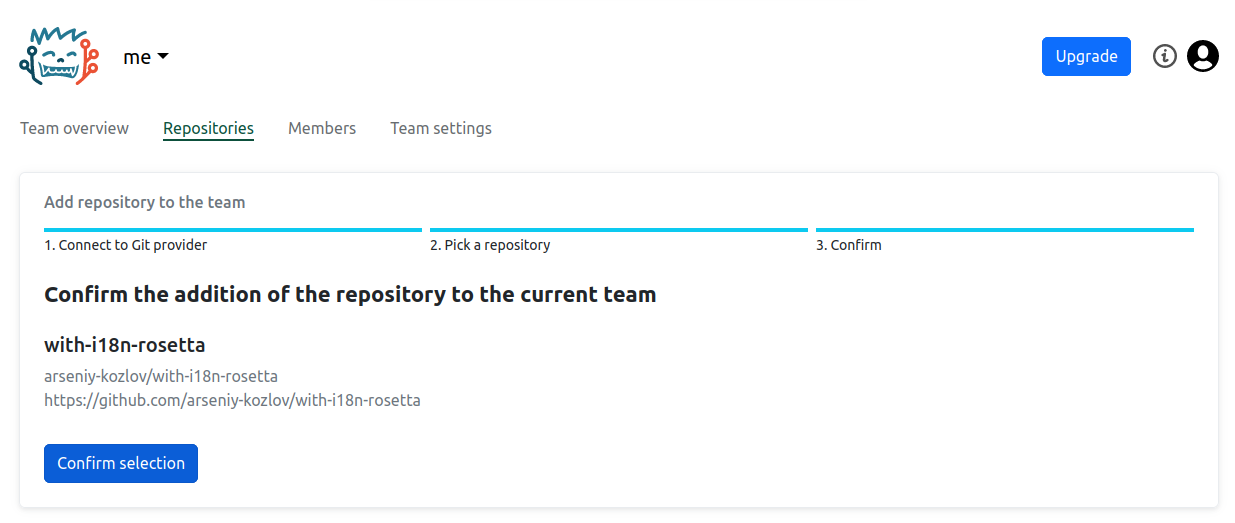Click arseniy-kozlov/with-i18n-rosetta path text
This screenshot has height=523, width=1235.
click(161, 376)
